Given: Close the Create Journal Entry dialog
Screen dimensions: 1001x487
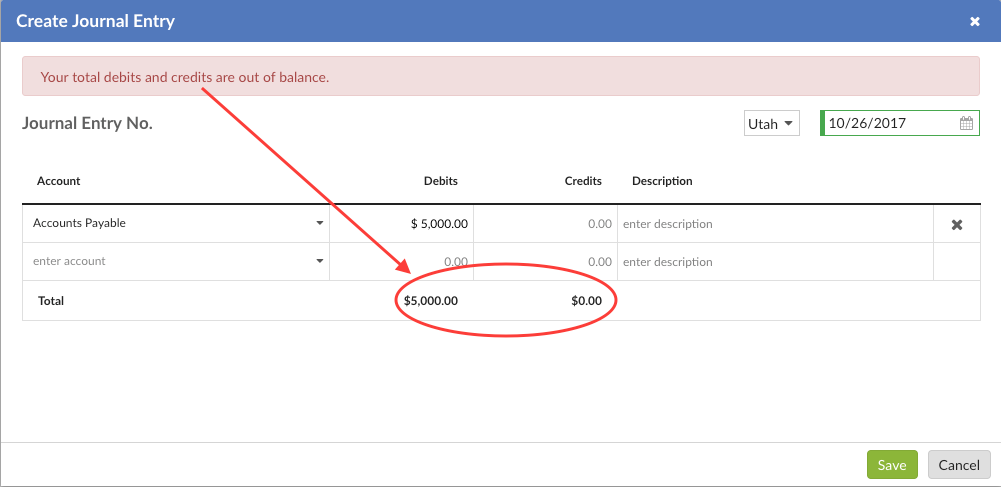Looking at the screenshot, I should tap(975, 21).
